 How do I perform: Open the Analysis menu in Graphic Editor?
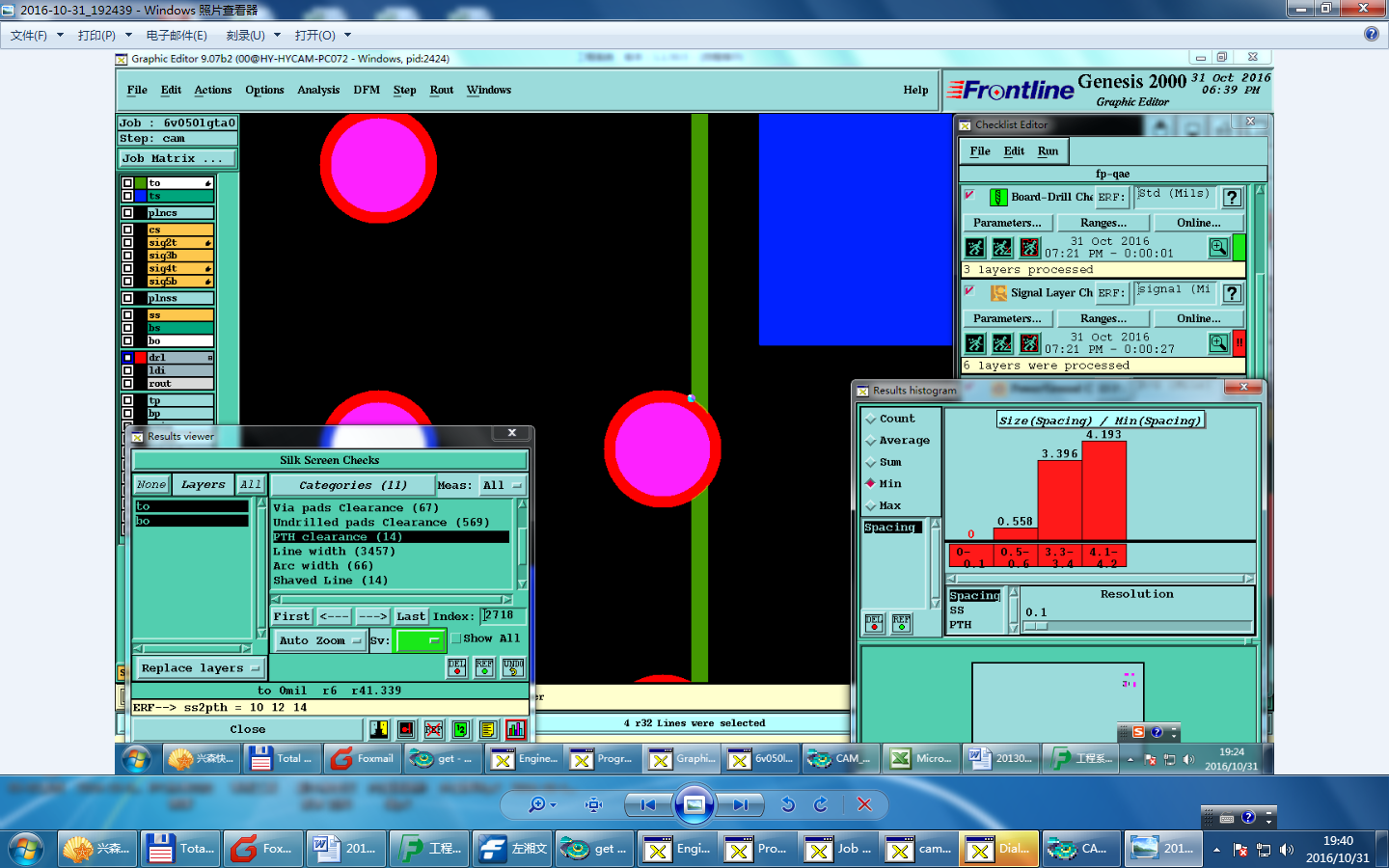[x=318, y=90]
